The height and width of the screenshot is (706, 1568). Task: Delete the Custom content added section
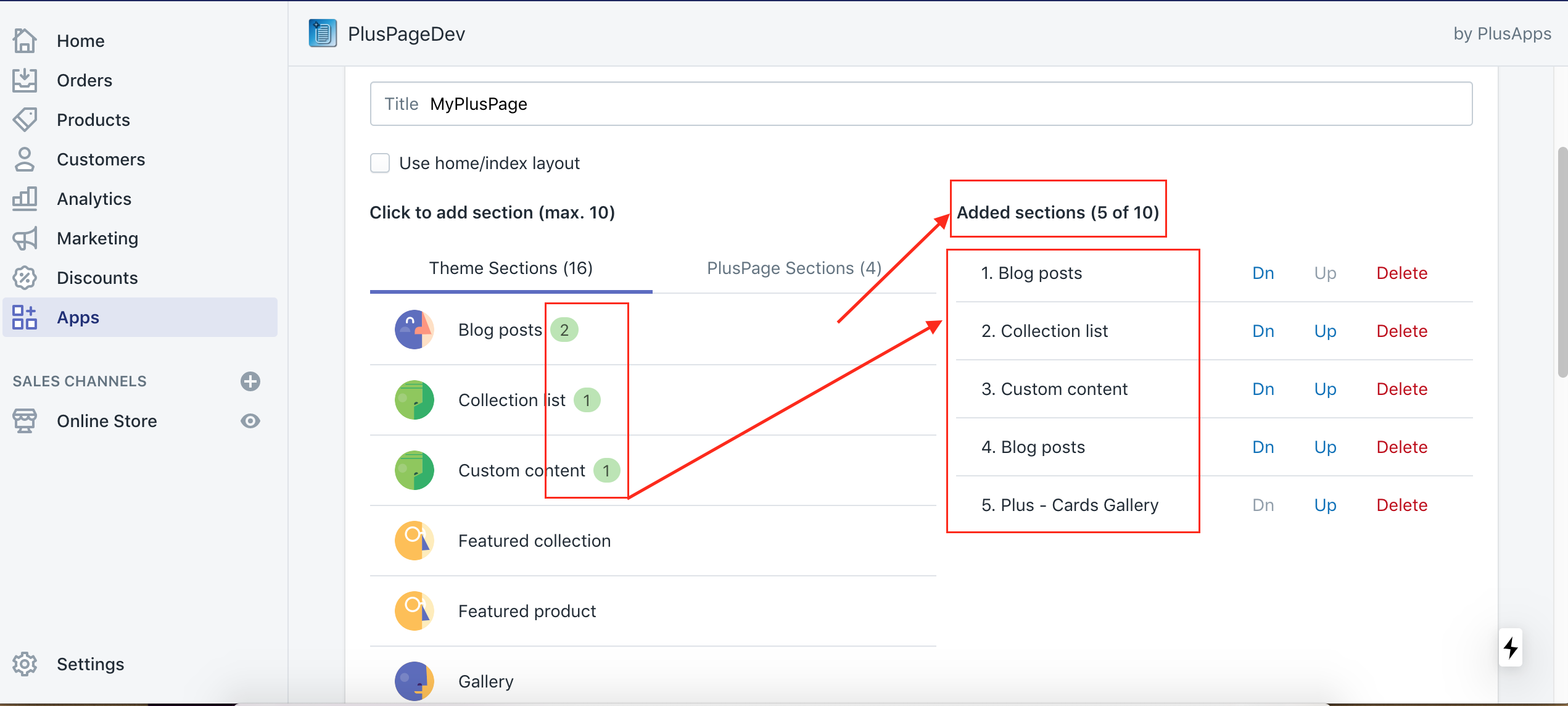1401,388
